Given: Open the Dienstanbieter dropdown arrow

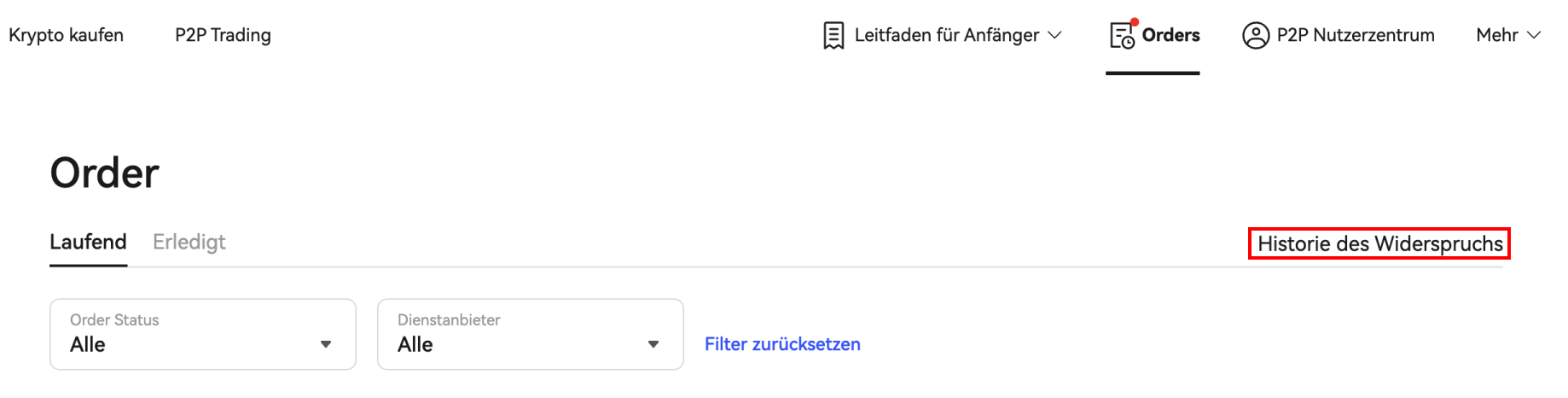Looking at the screenshot, I should [653, 344].
